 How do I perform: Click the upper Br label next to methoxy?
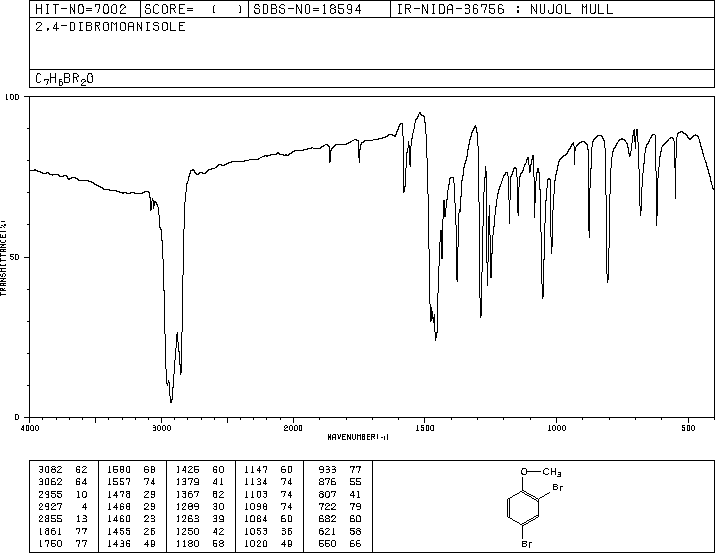[x=558, y=487]
